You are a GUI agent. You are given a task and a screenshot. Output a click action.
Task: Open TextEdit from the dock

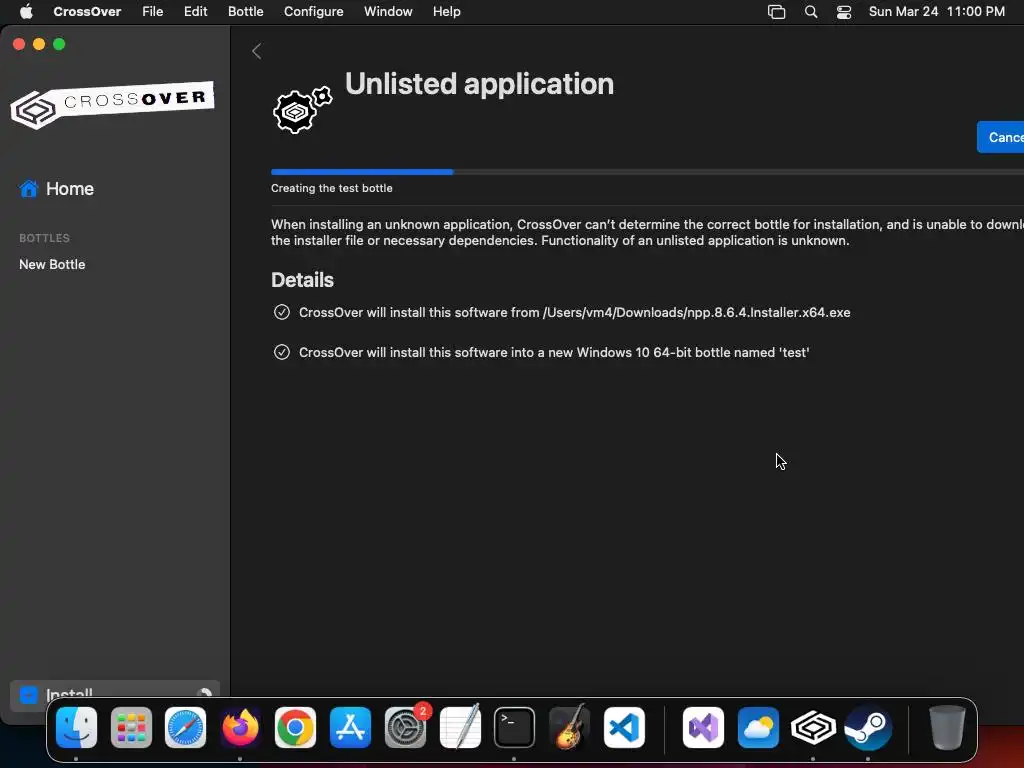pyautogui.click(x=460, y=728)
